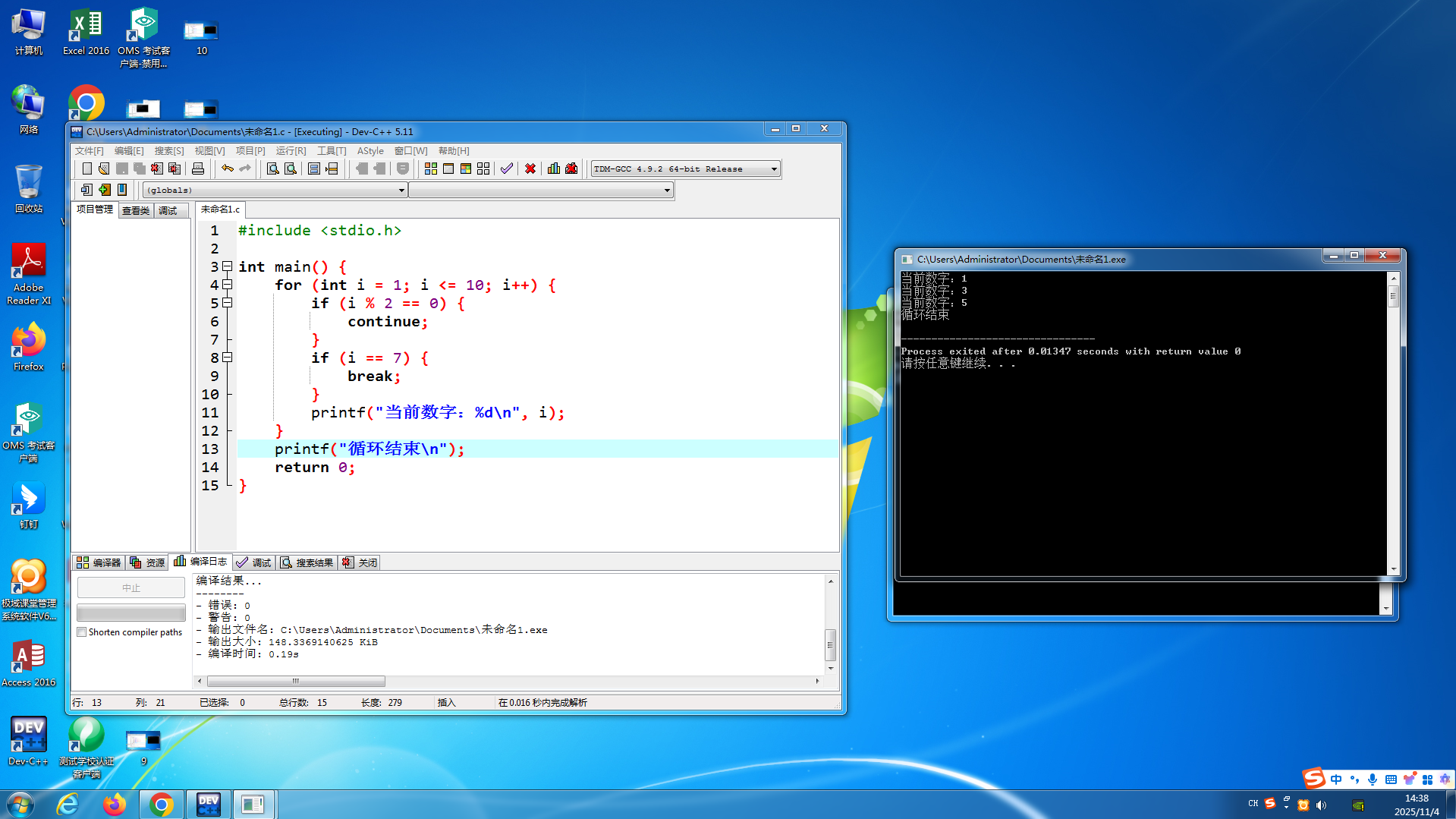Screen dimensions: 1456x819
Task: Click the Go to Function toolbar icon
Action: pos(314,169)
